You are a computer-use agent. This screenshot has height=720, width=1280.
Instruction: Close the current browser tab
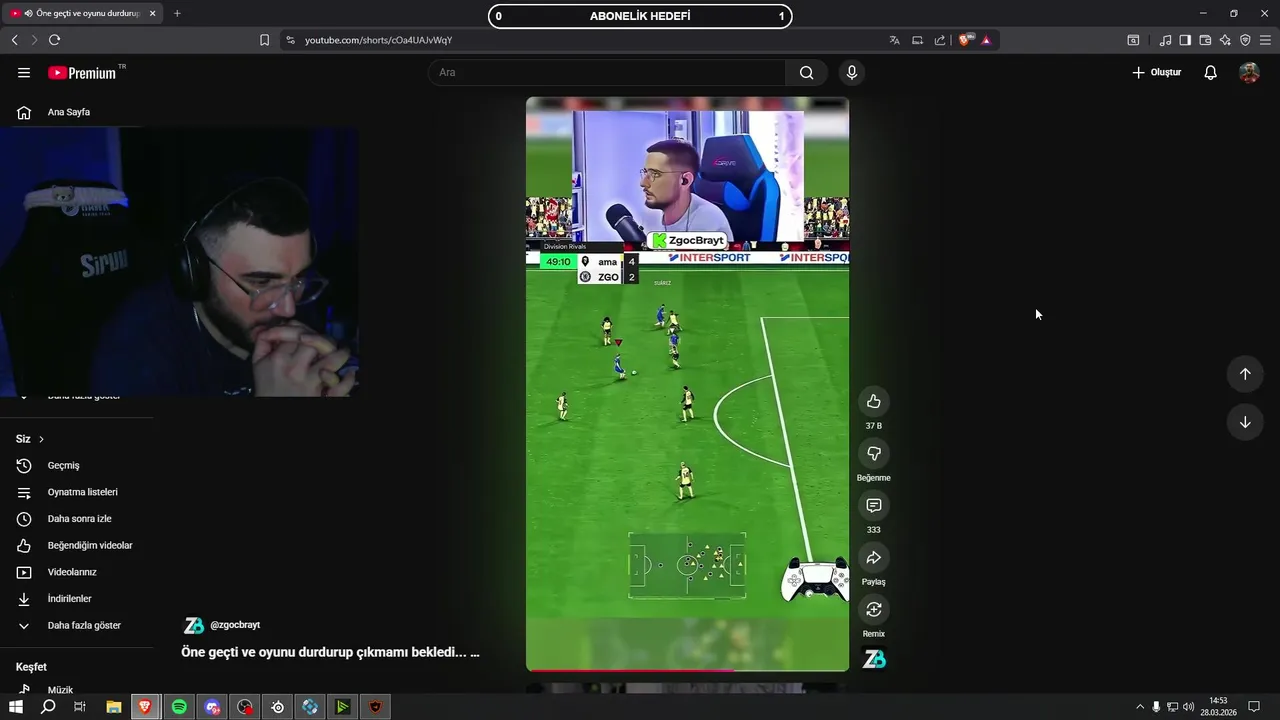pyautogui.click(x=153, y=13)
